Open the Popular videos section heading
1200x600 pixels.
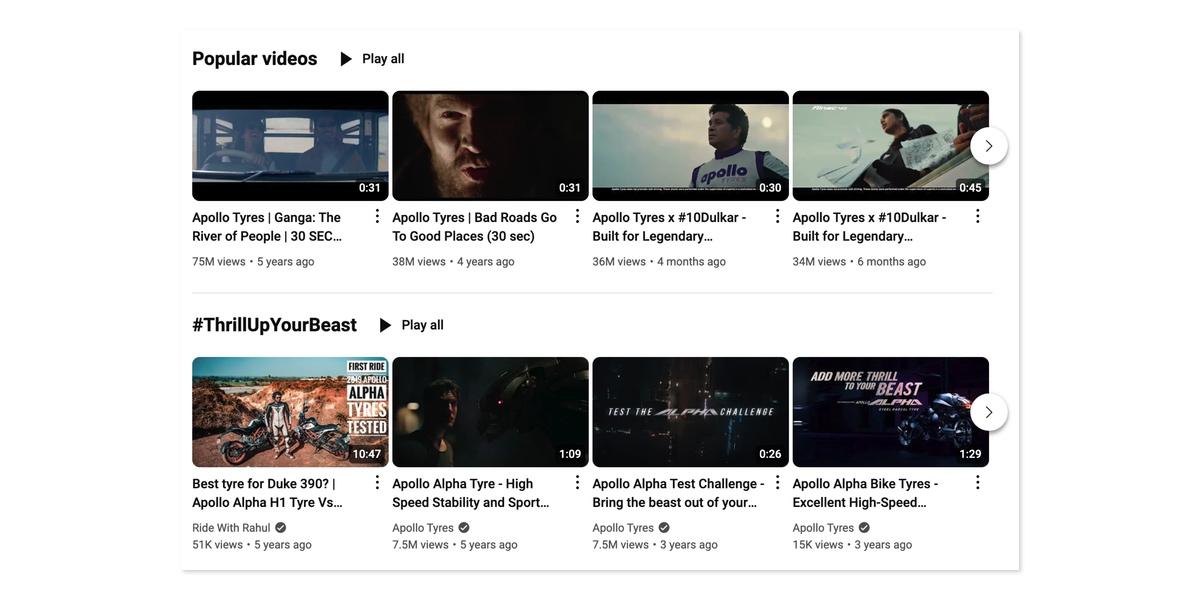click(x=255, y=59)
